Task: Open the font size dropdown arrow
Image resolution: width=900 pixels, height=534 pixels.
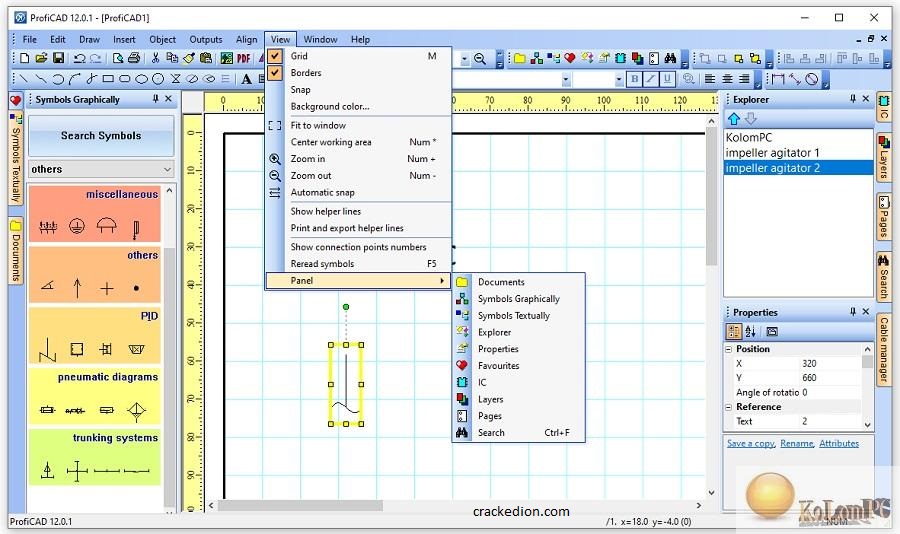Action: tap(619, 79)
